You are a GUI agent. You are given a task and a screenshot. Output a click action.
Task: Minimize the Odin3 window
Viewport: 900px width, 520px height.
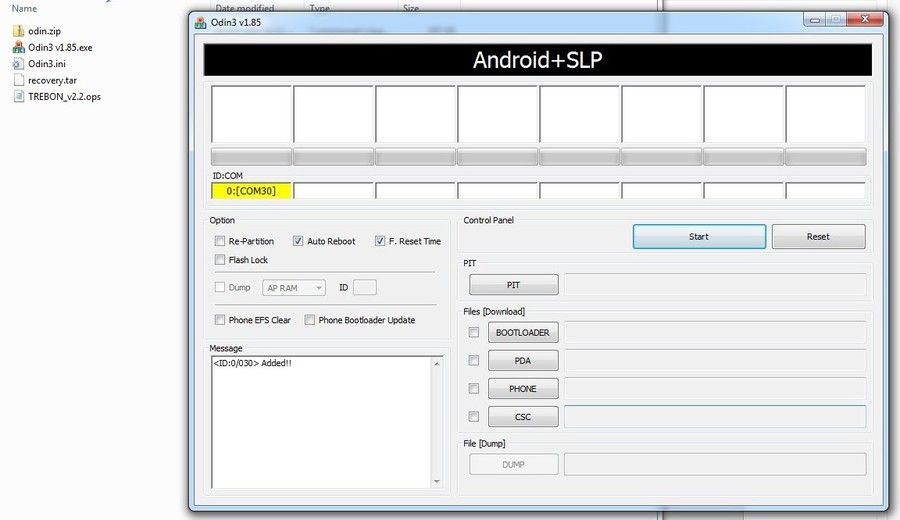pos(814,20)
